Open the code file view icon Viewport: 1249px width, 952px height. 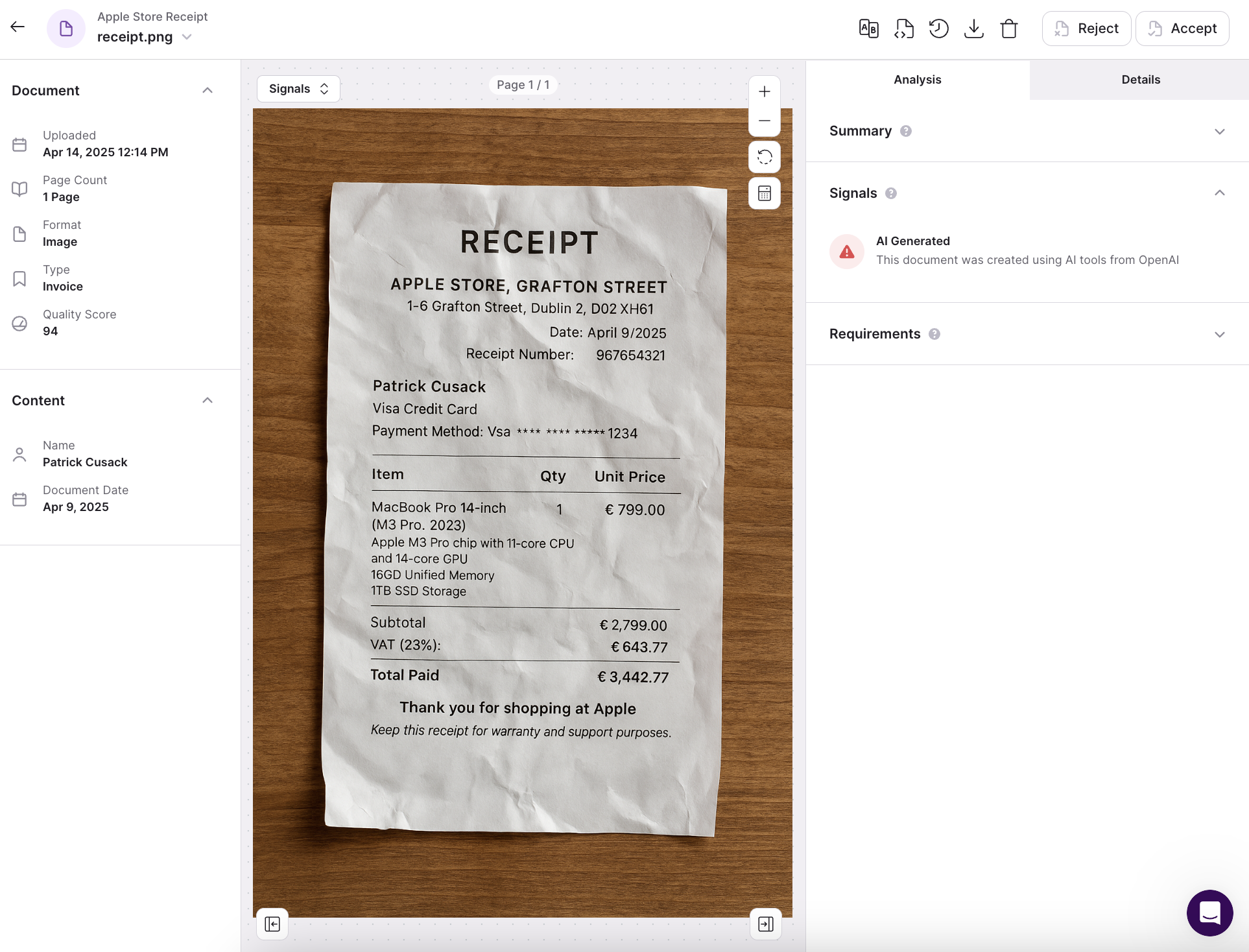tap(904, 29)
